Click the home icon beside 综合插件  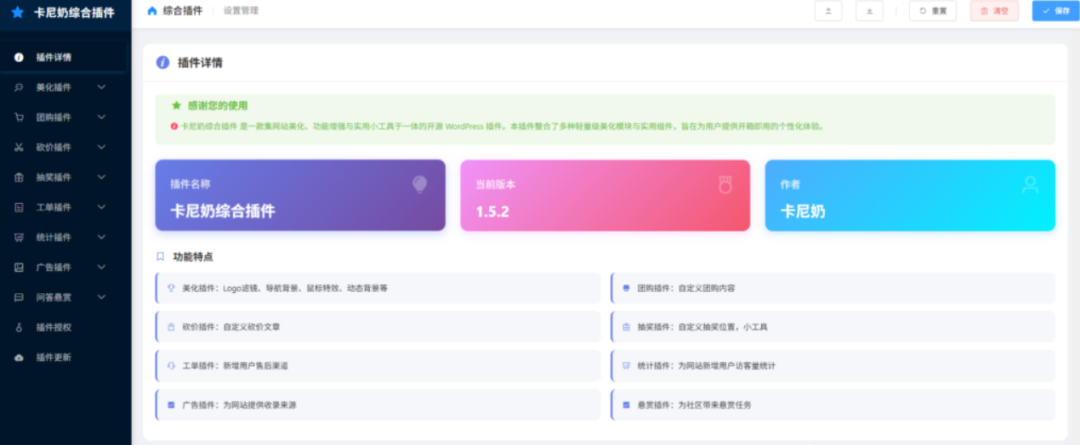(x=152, y=11)
